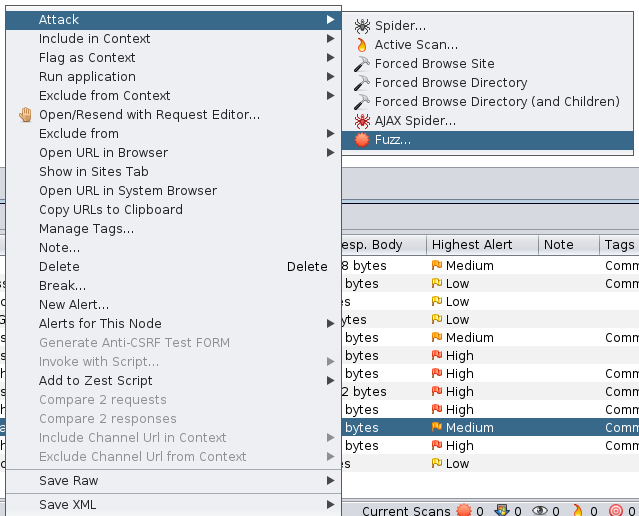This screenshot has width=639, height=516.
Task: Click the Forced Browse Site hammer icon
Action: point(361,64)
